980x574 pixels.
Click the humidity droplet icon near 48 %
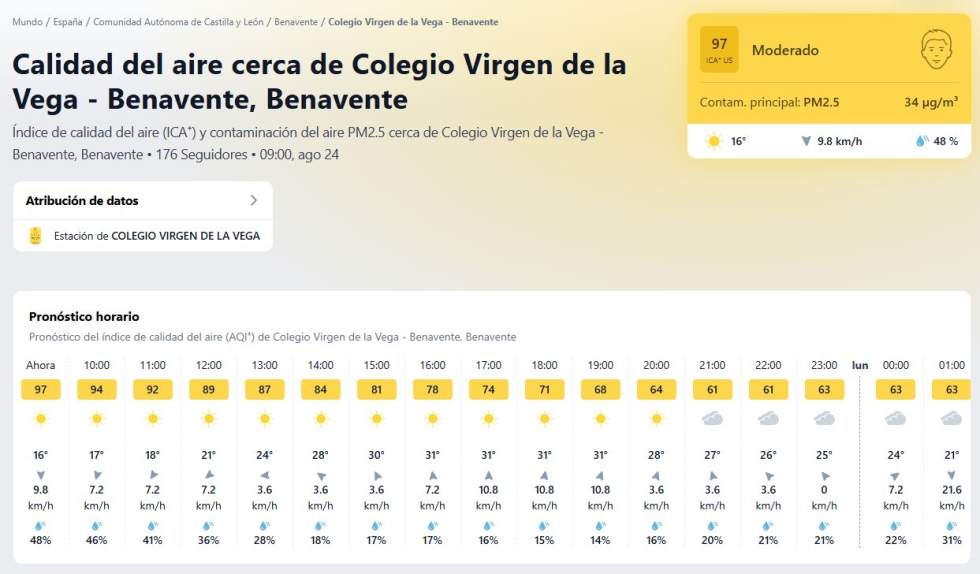point(921,141)
